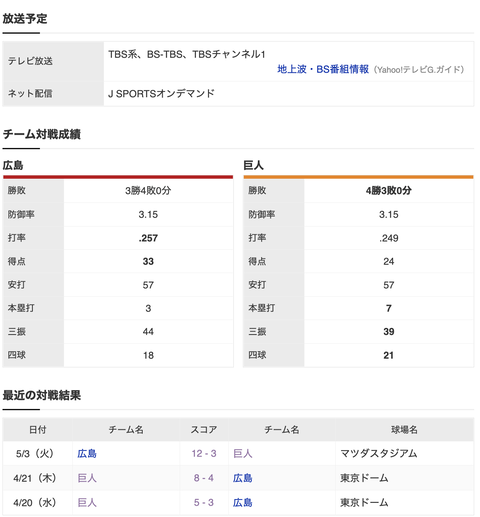The height and width of the screenshot is (517, 480).
Task: Select the 最近の対戦結果 heading
Action: click(x=42, y=395)
